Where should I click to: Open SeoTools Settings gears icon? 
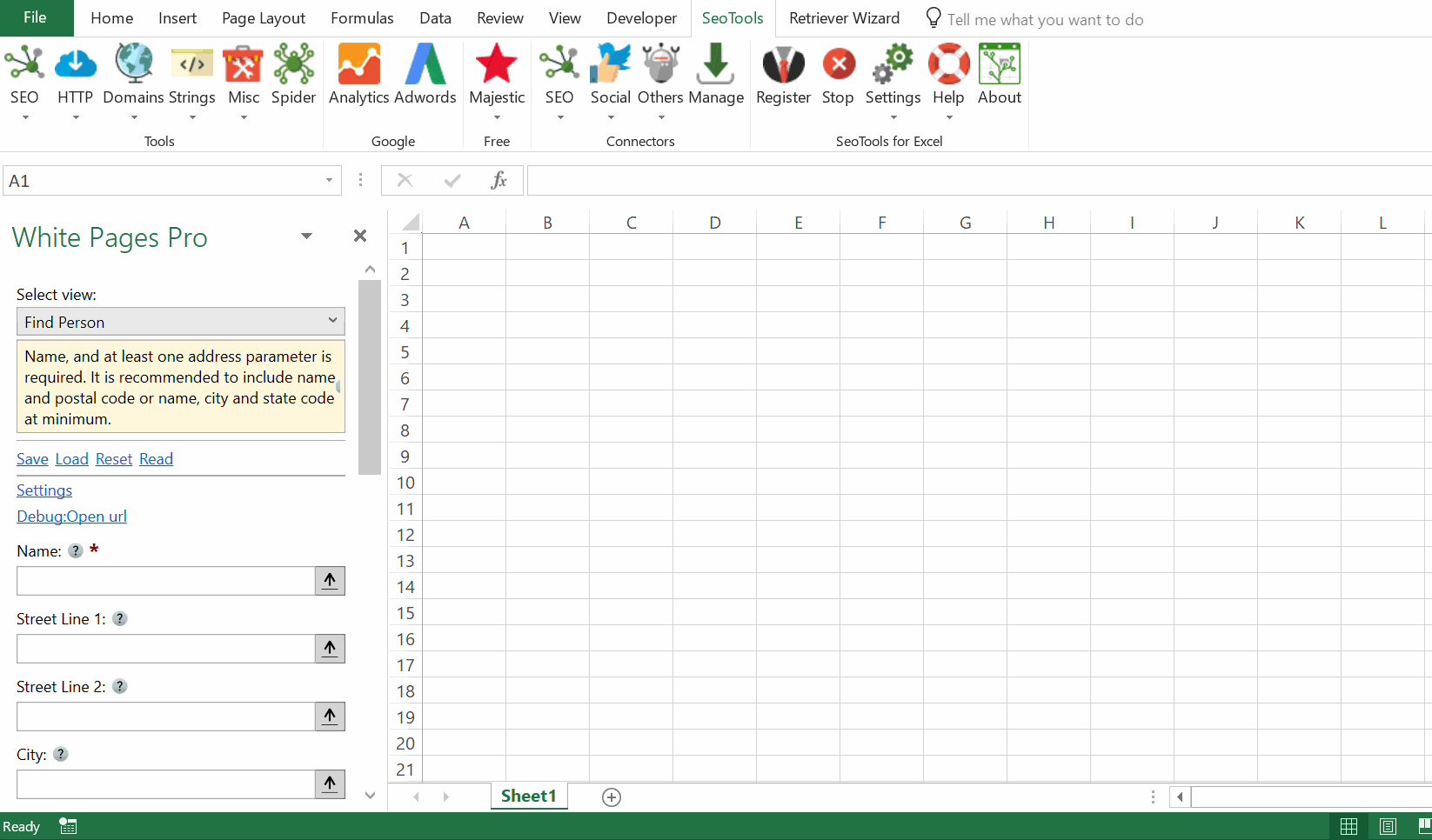click(893, 64)
